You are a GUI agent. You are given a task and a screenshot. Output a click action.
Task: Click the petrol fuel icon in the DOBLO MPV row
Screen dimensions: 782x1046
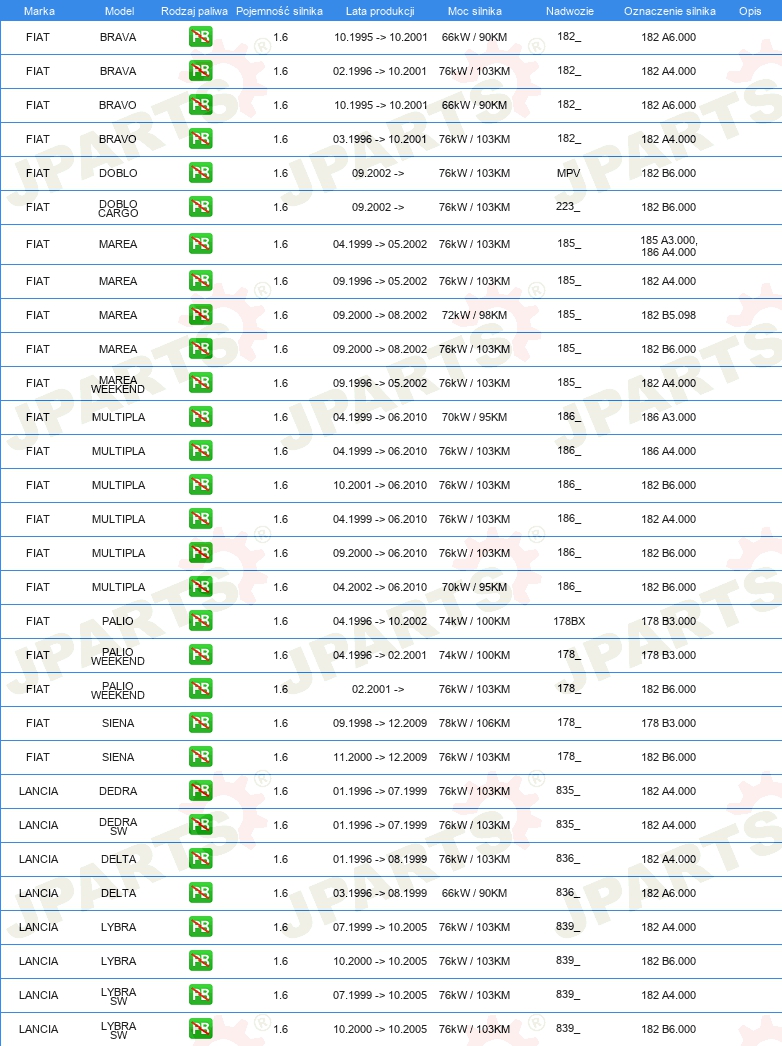point(200,173)
